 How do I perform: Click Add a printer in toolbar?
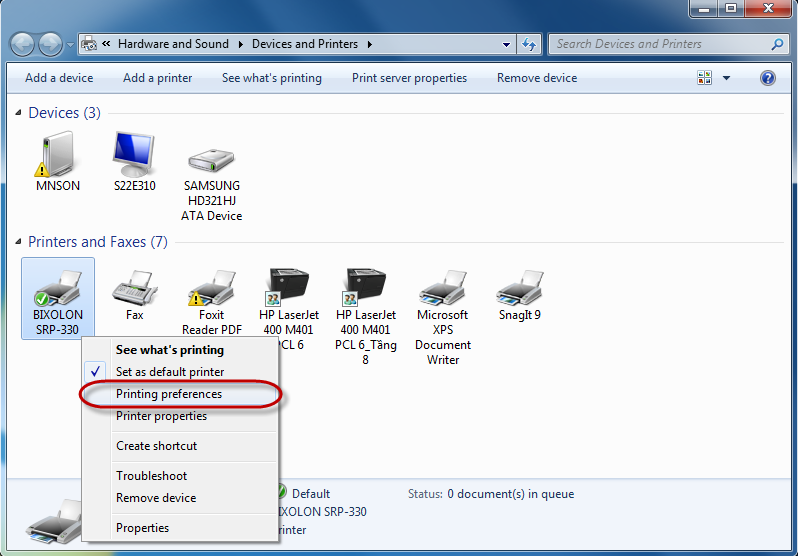point(157,78)
